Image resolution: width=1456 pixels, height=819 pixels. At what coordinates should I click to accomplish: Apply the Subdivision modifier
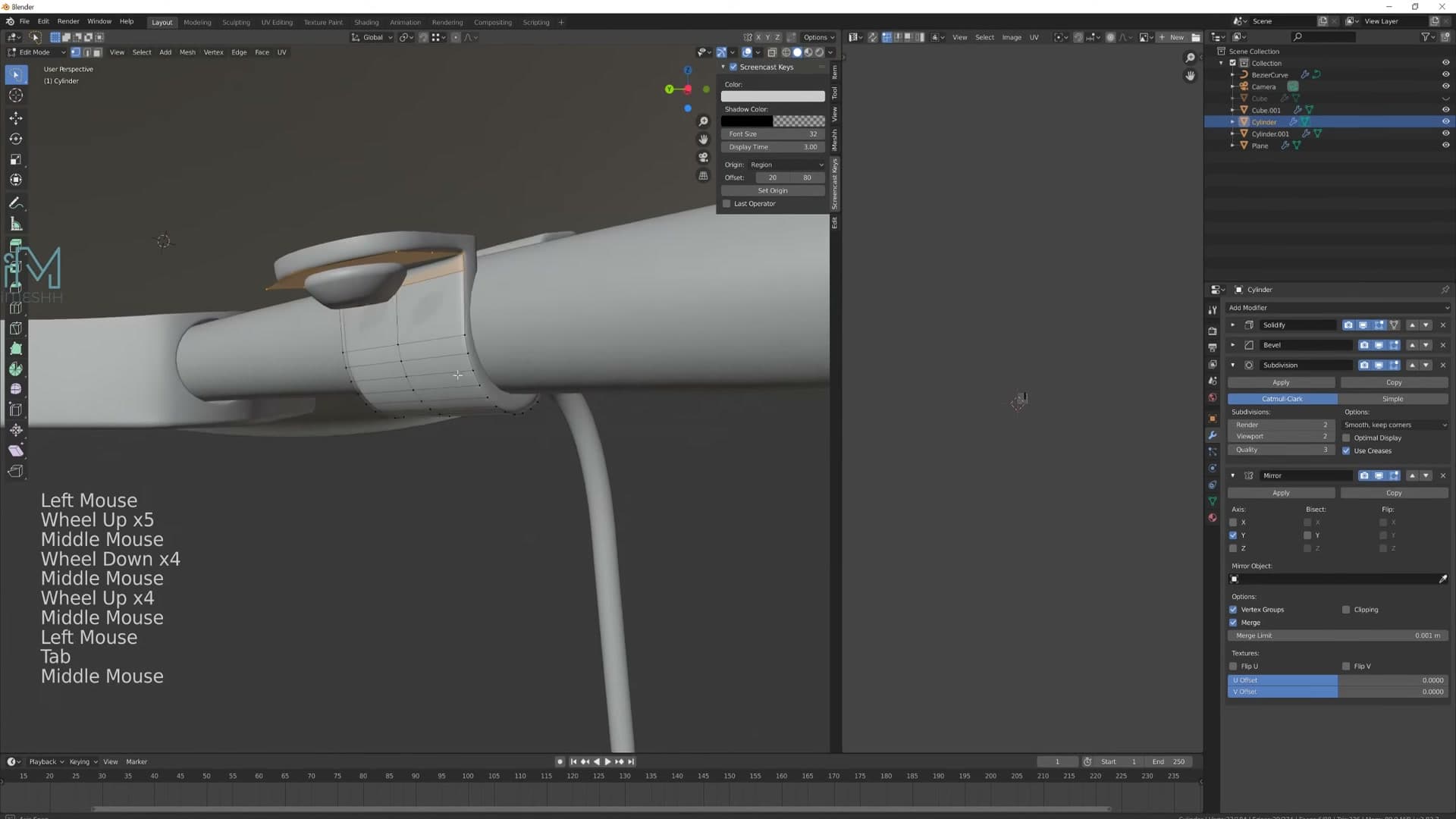(1281, 383)
